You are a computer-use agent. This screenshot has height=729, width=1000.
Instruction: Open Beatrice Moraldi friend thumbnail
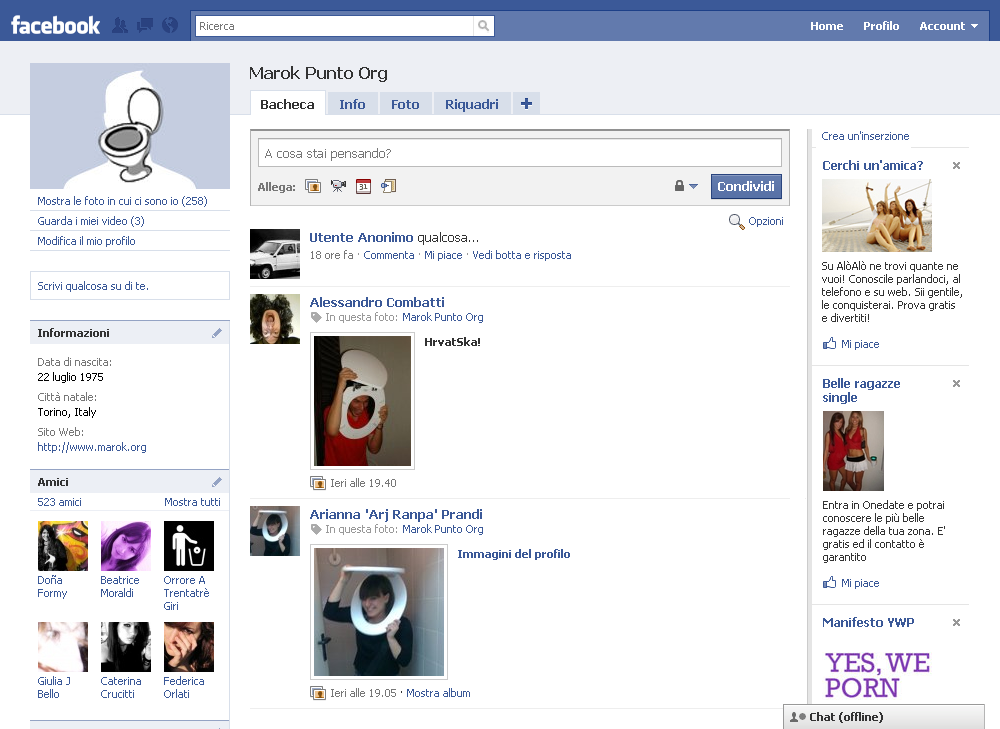tap(126, 546)
